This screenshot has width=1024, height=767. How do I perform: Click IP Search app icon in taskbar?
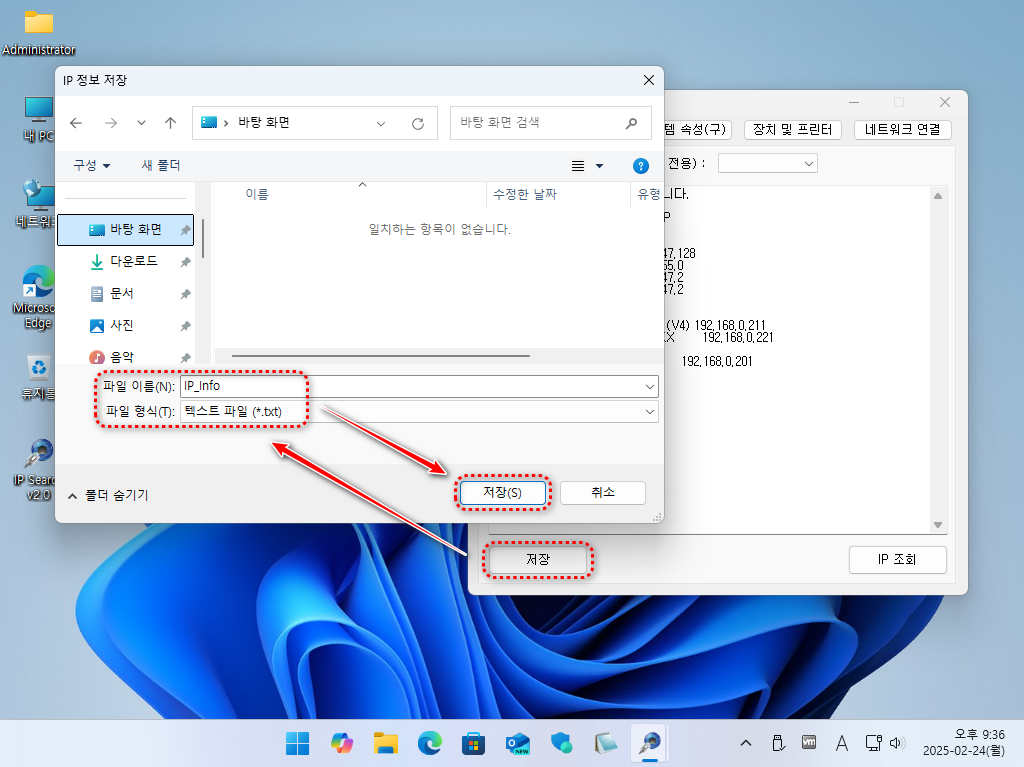click(x=650, y=743)
